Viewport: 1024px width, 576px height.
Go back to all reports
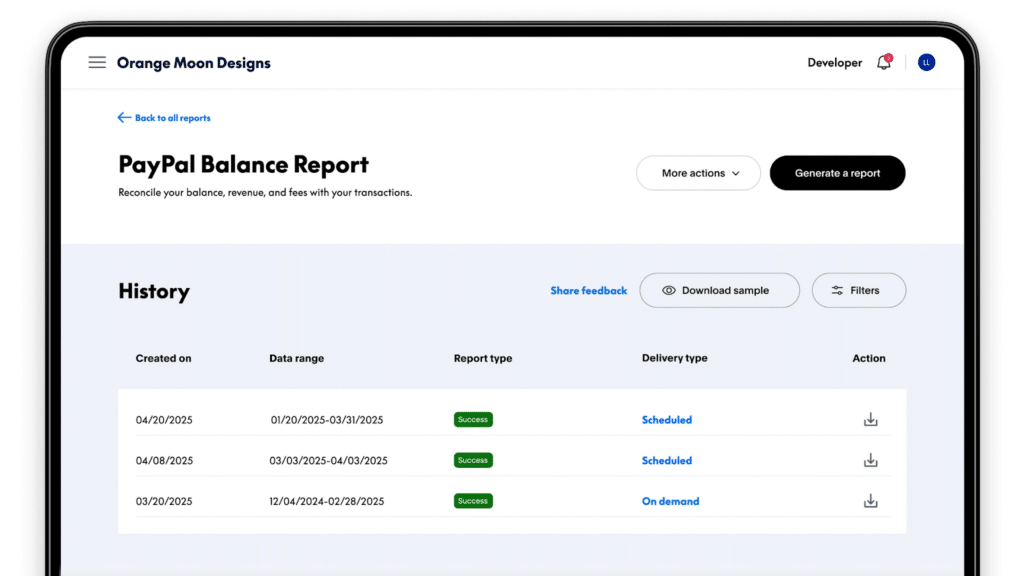pyautogui.click(x=164, y=118)
